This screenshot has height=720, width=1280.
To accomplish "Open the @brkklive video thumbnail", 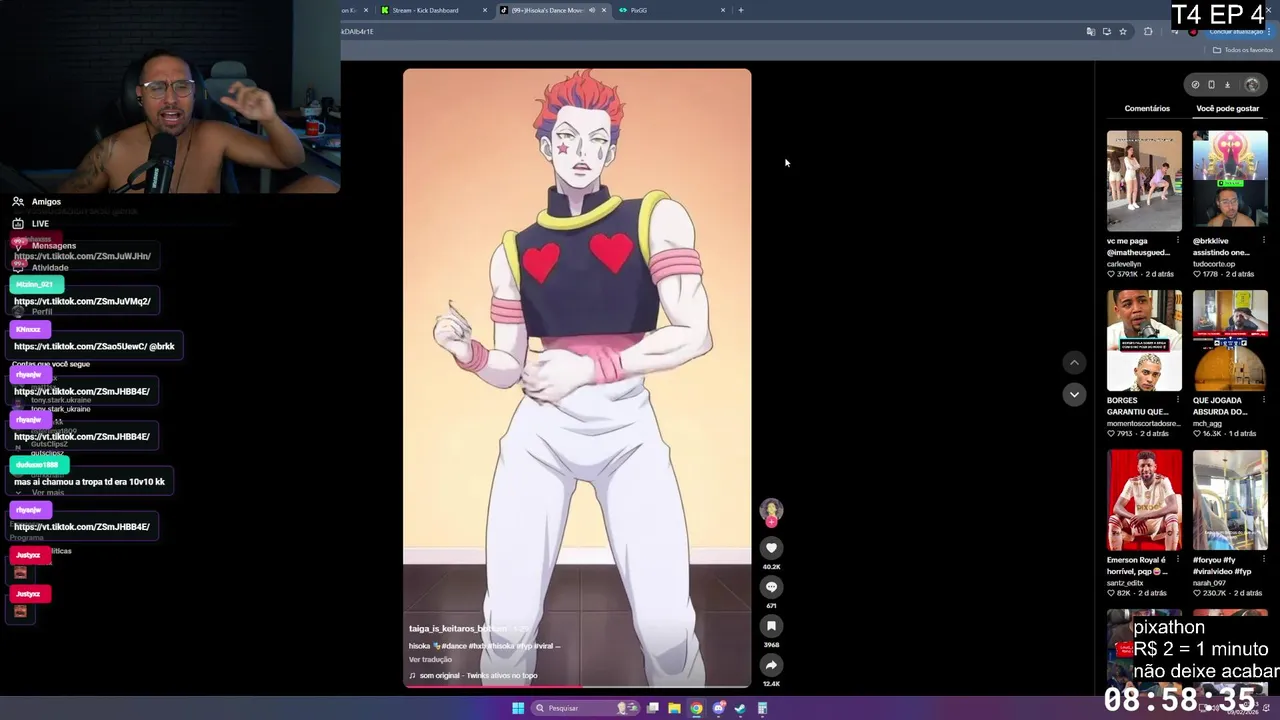I will pos(1230,181).
